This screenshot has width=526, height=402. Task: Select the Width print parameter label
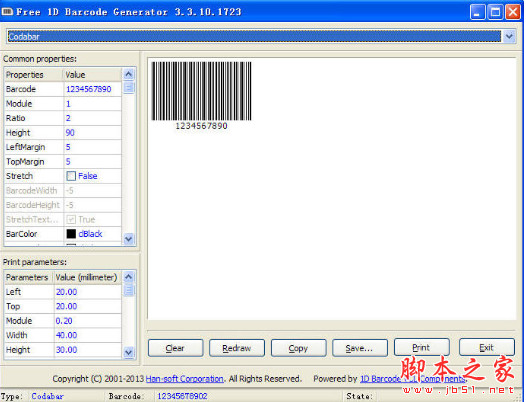(16, 335)
